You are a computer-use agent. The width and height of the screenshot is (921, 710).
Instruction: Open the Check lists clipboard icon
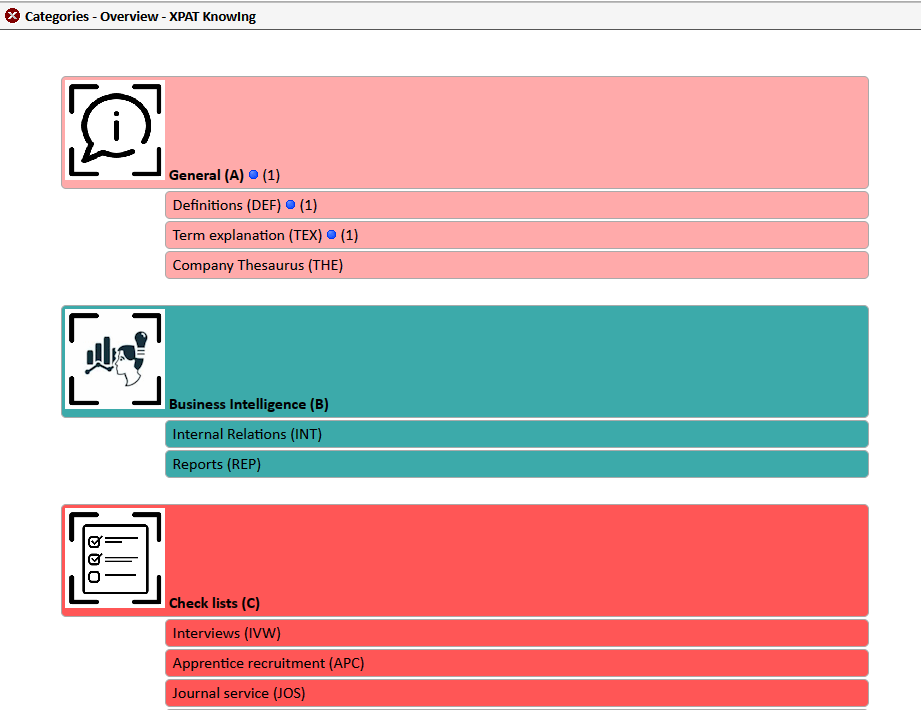115,558
